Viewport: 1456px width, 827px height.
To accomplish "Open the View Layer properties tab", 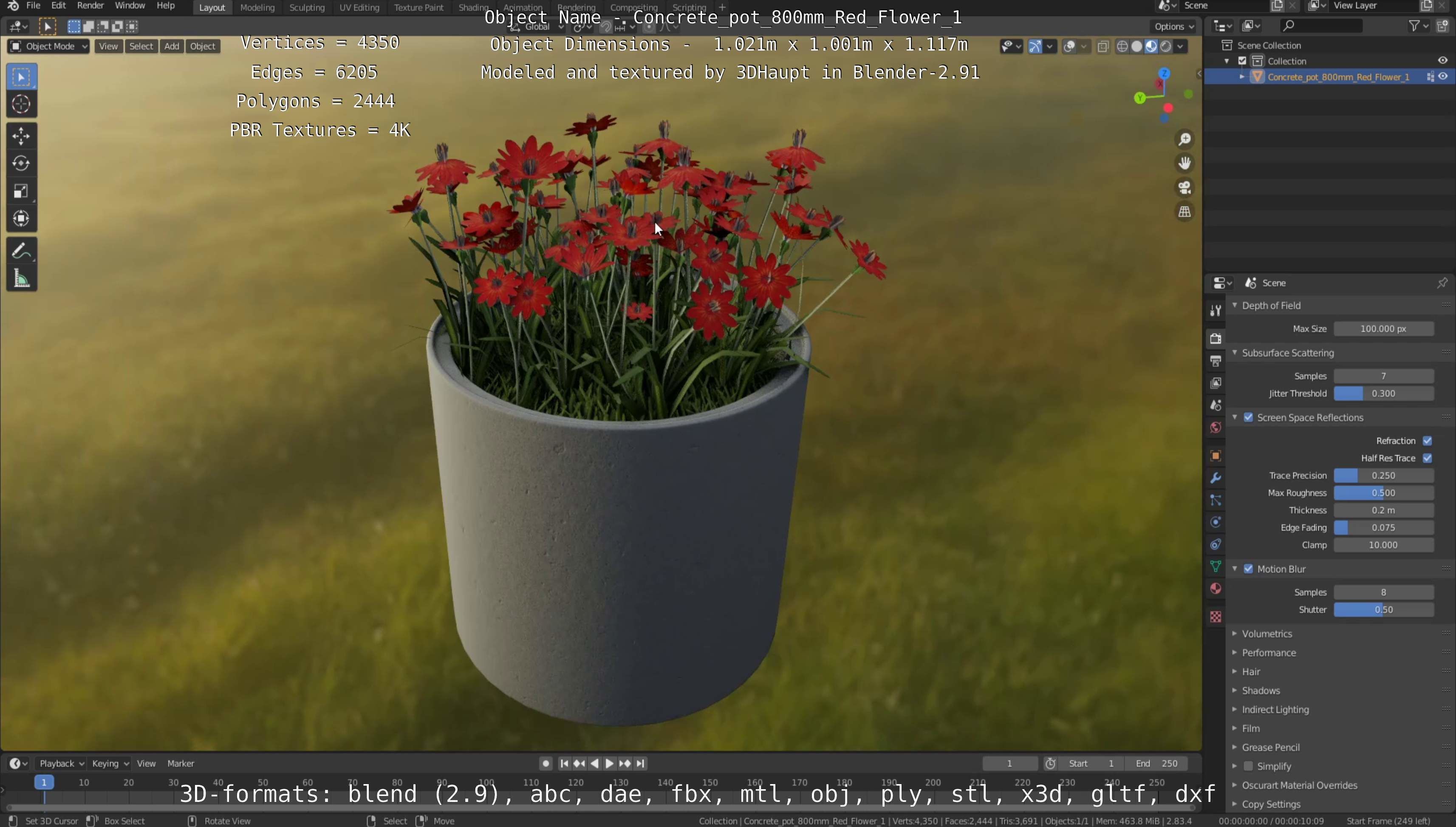I will coord(1215,383).
